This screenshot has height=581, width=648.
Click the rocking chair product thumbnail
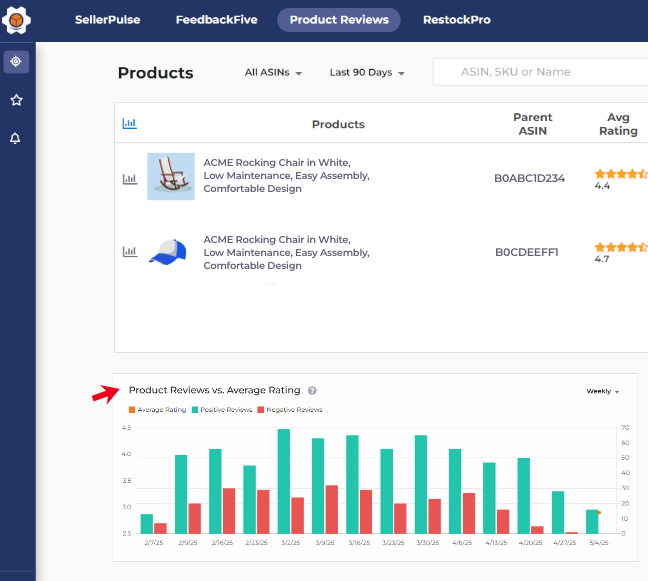pos(171,176)
